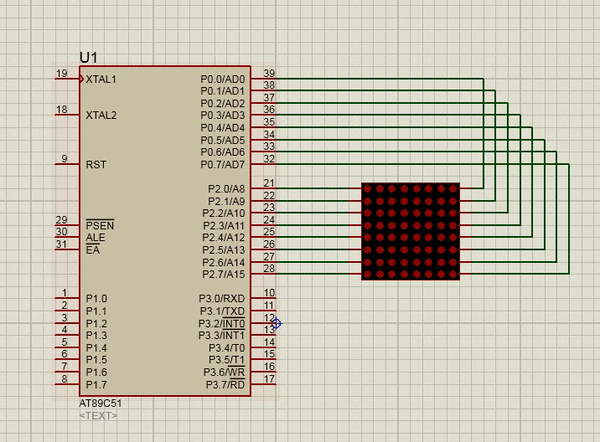The height and width of the screenshot is (442, 600).
Task: Click the P1.7 pin label
Action: [96, 385]
